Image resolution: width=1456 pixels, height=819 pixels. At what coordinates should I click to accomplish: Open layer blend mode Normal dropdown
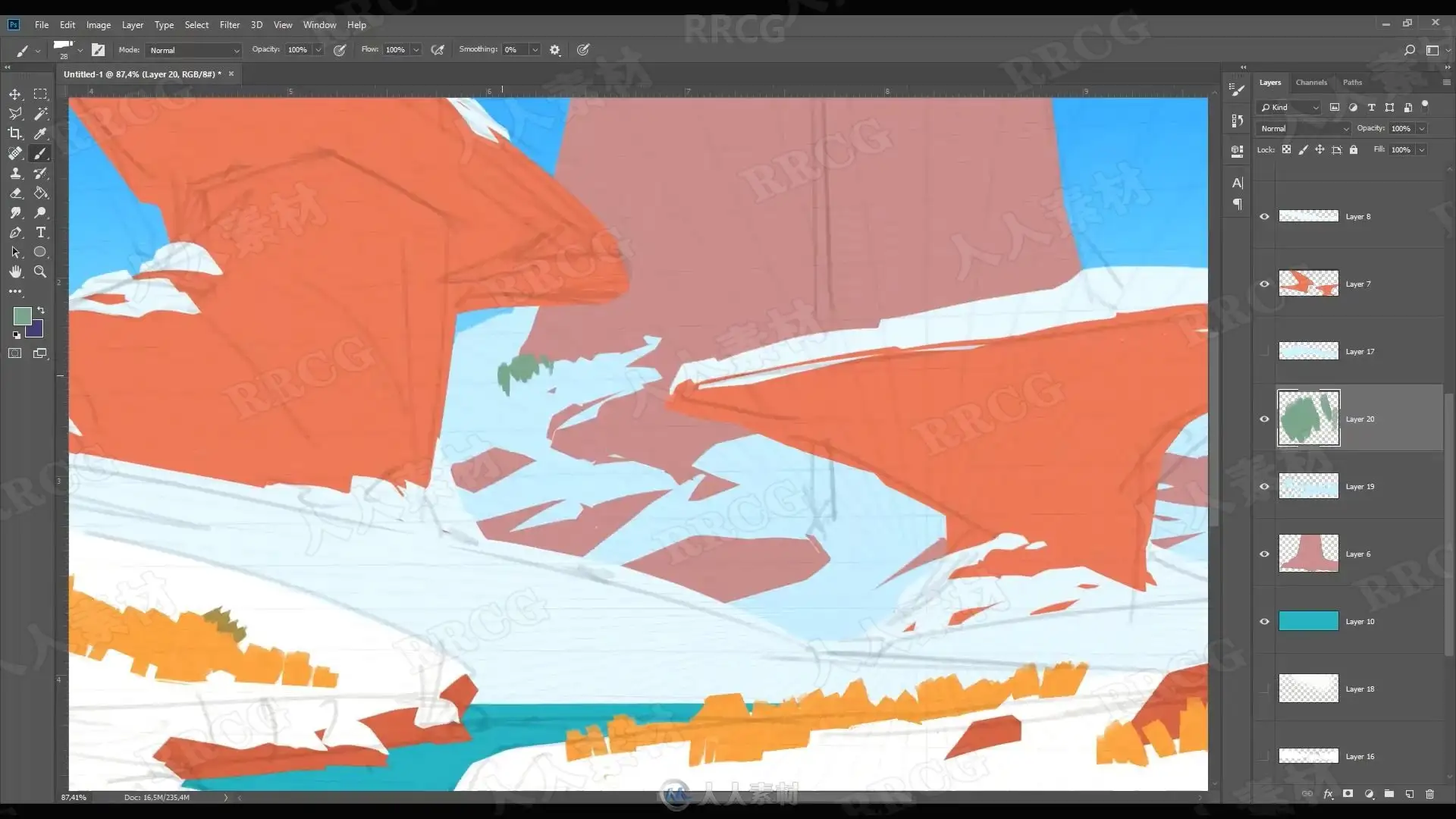click(x=1304, y=129)
